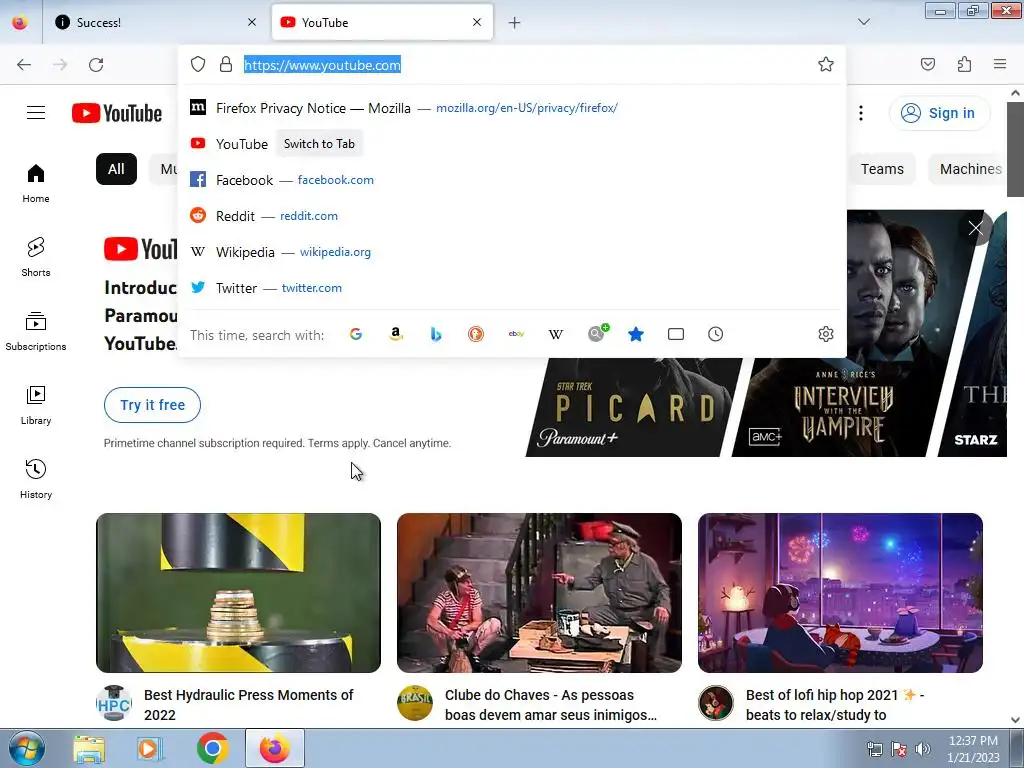The image size is (1024, 768).
Task: Select the Teams filter chip
Action: pos(882,169)
